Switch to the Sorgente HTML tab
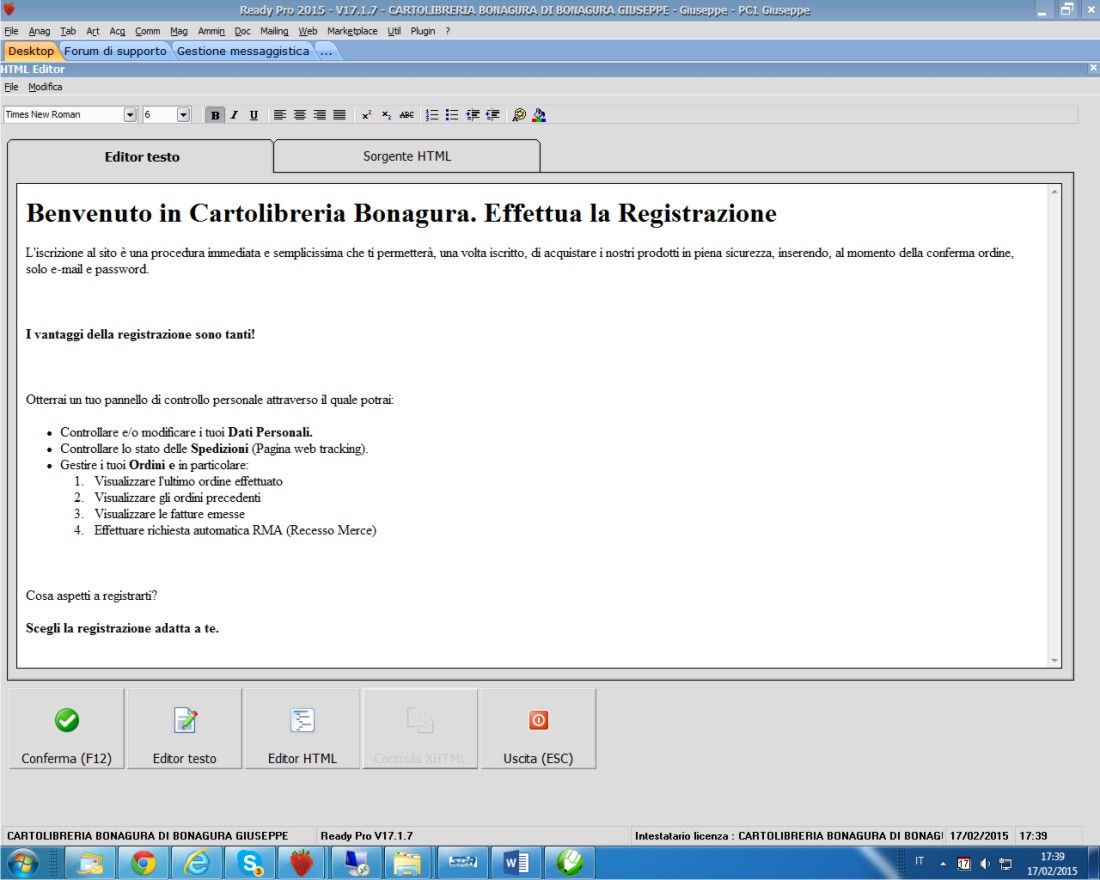The height and width of the screenshot is (880, 1100). [x=407, y=156]
